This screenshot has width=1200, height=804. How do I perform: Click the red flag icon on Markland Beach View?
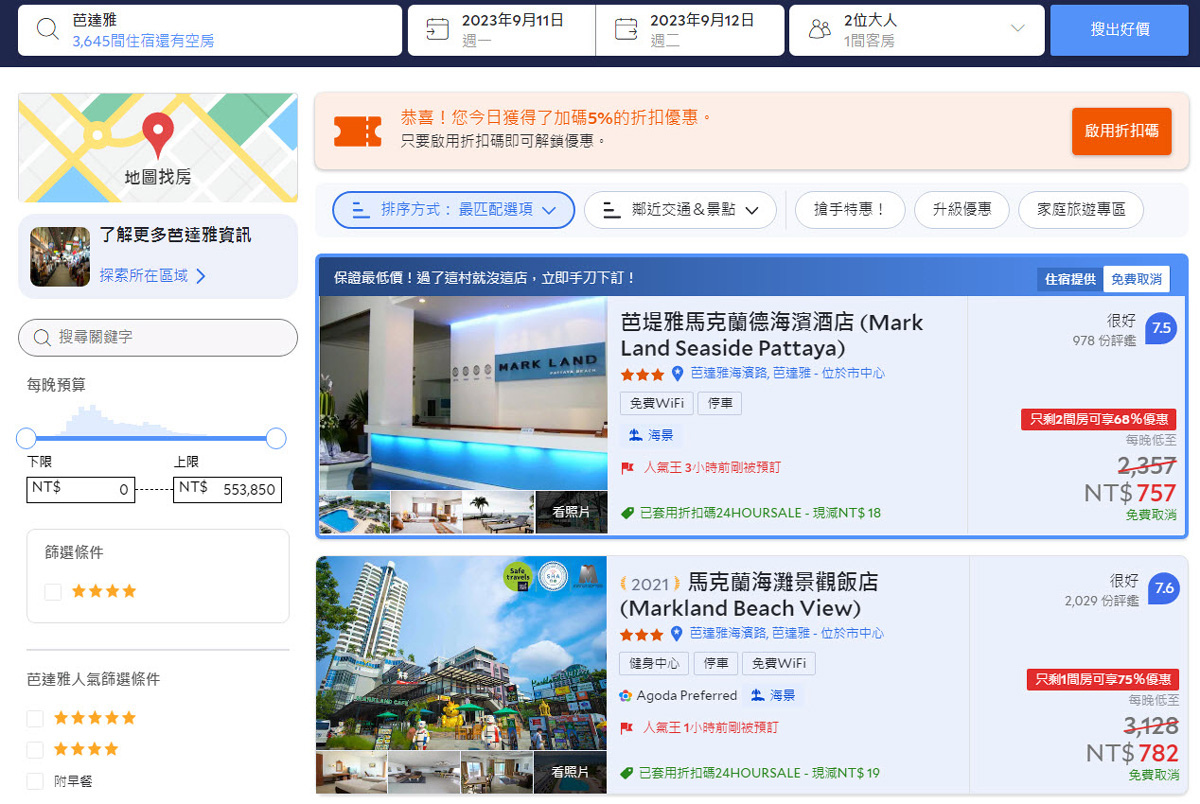pos(628,728)
